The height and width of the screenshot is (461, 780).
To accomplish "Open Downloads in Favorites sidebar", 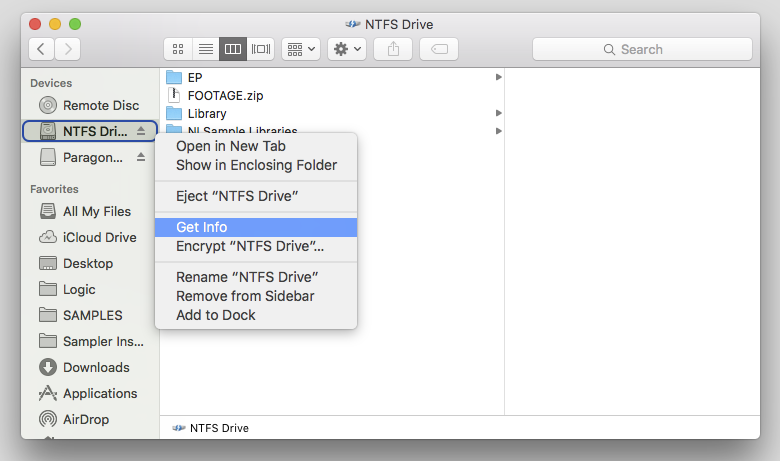I will coord(96,367).
